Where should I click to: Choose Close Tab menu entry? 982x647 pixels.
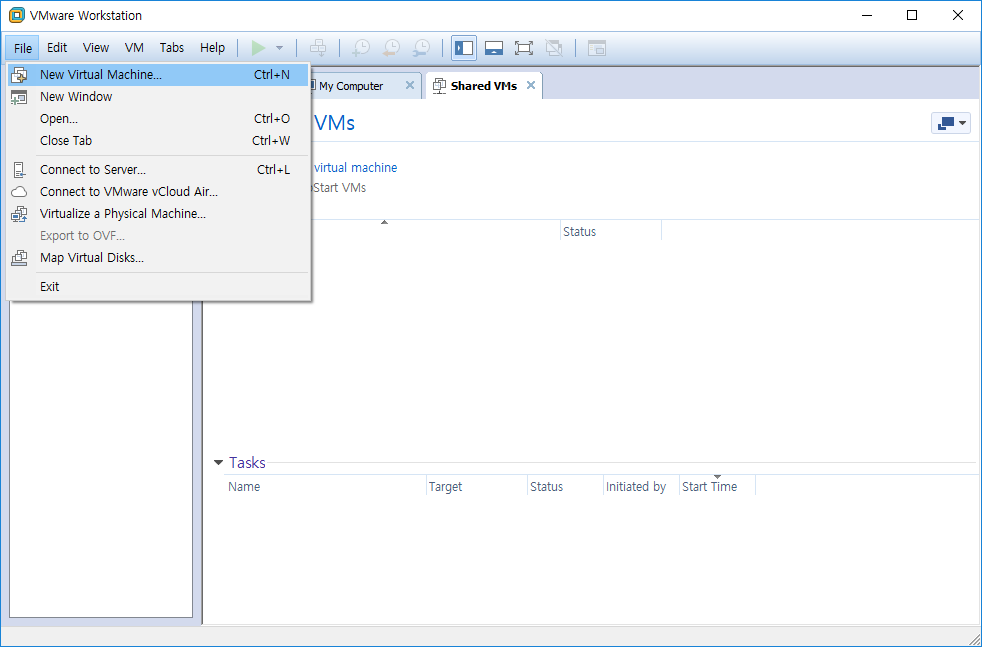point(158,140)
